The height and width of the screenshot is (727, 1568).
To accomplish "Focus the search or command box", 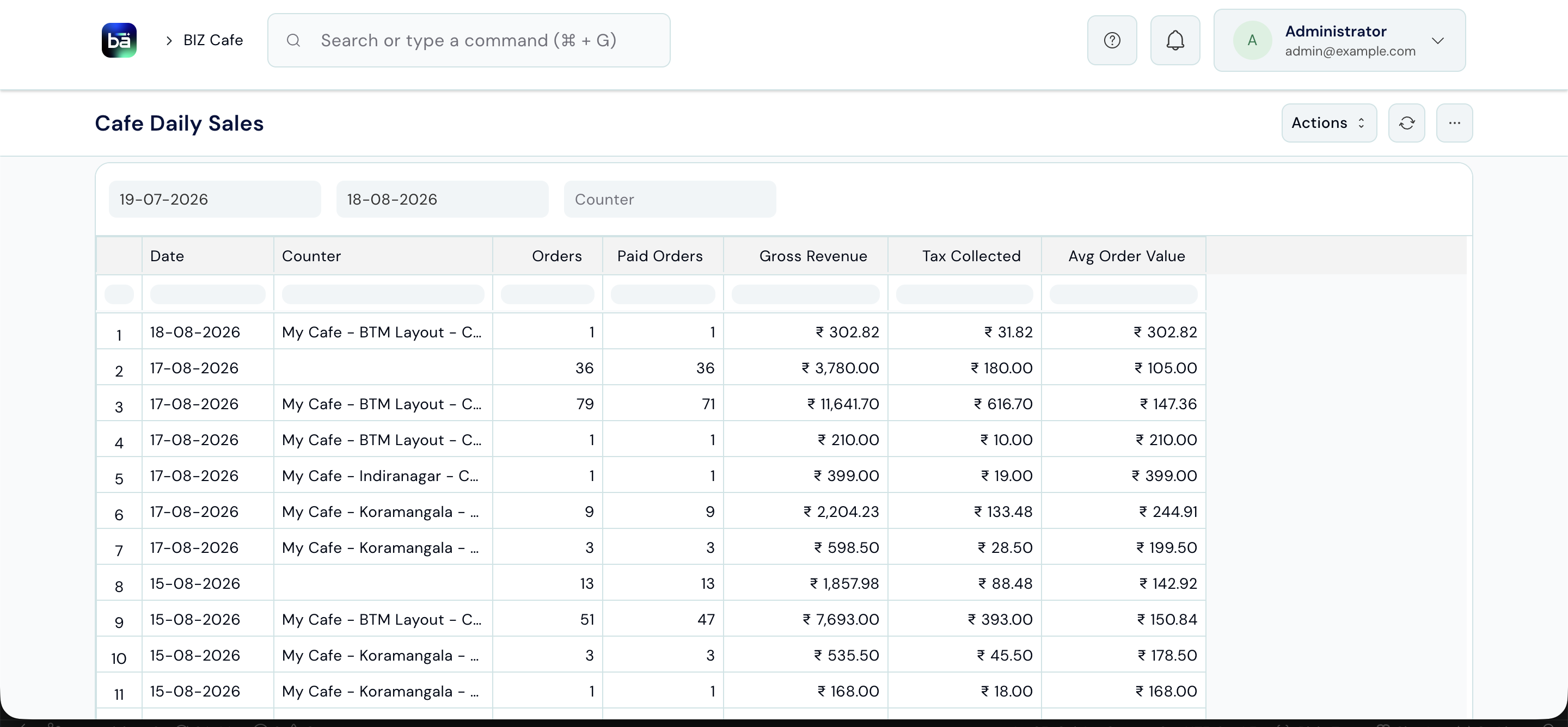I will point(469,40).
